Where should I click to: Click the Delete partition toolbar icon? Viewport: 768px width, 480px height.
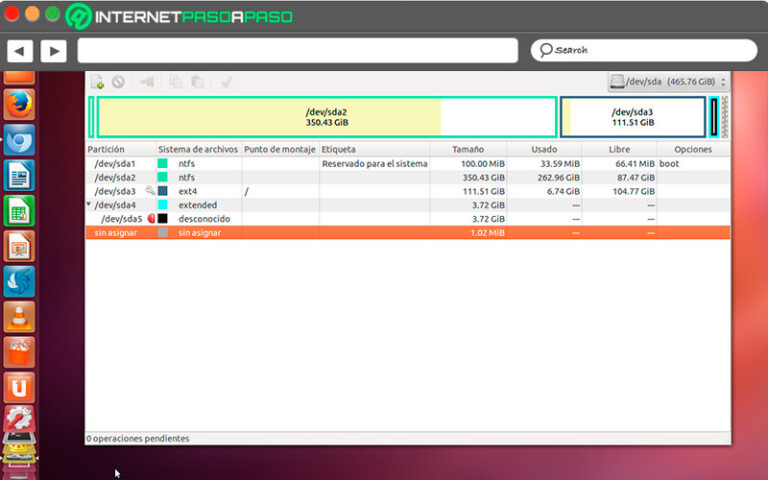point(118,82)
